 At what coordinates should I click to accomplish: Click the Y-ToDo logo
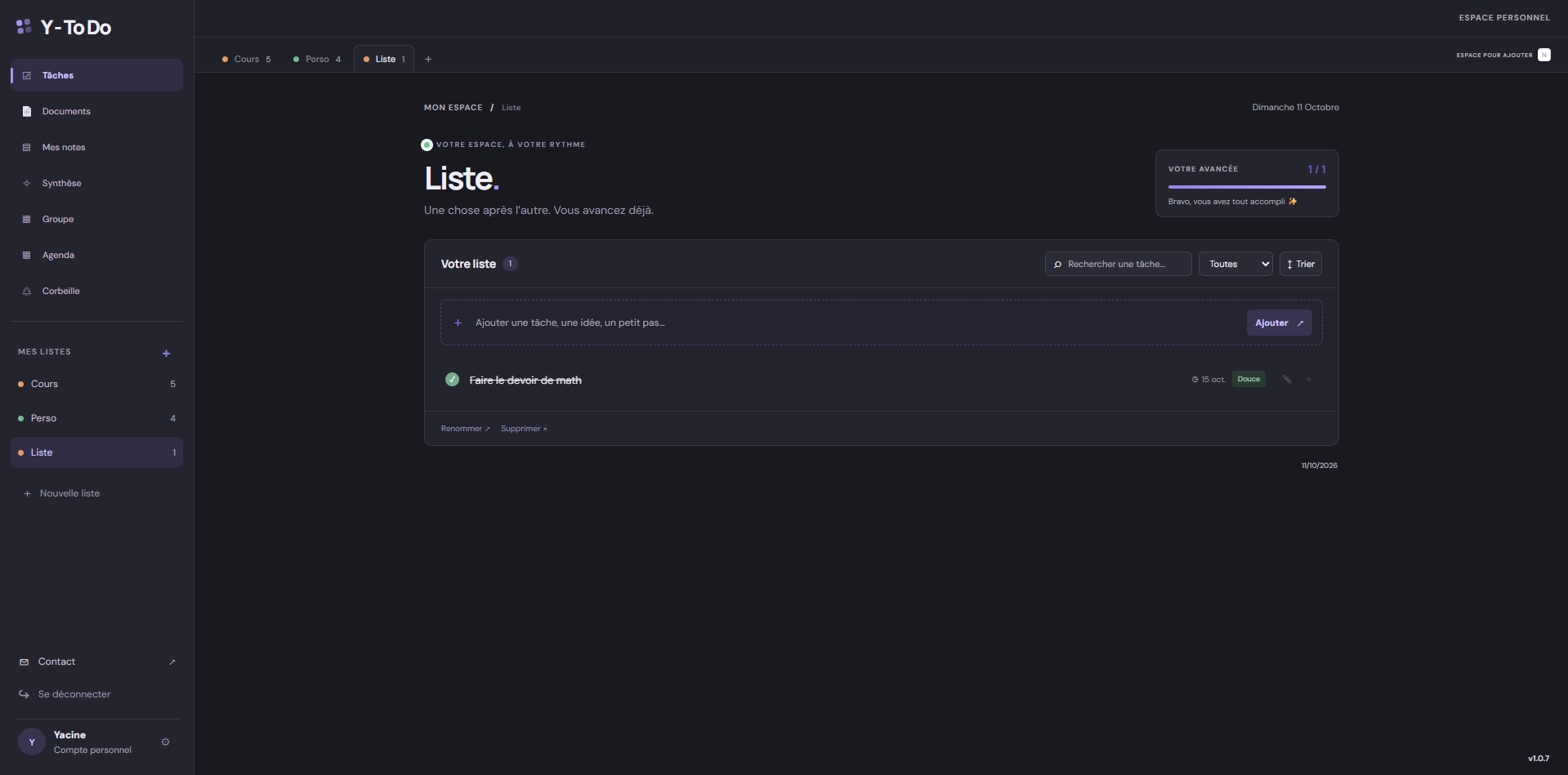pos(64,27)
